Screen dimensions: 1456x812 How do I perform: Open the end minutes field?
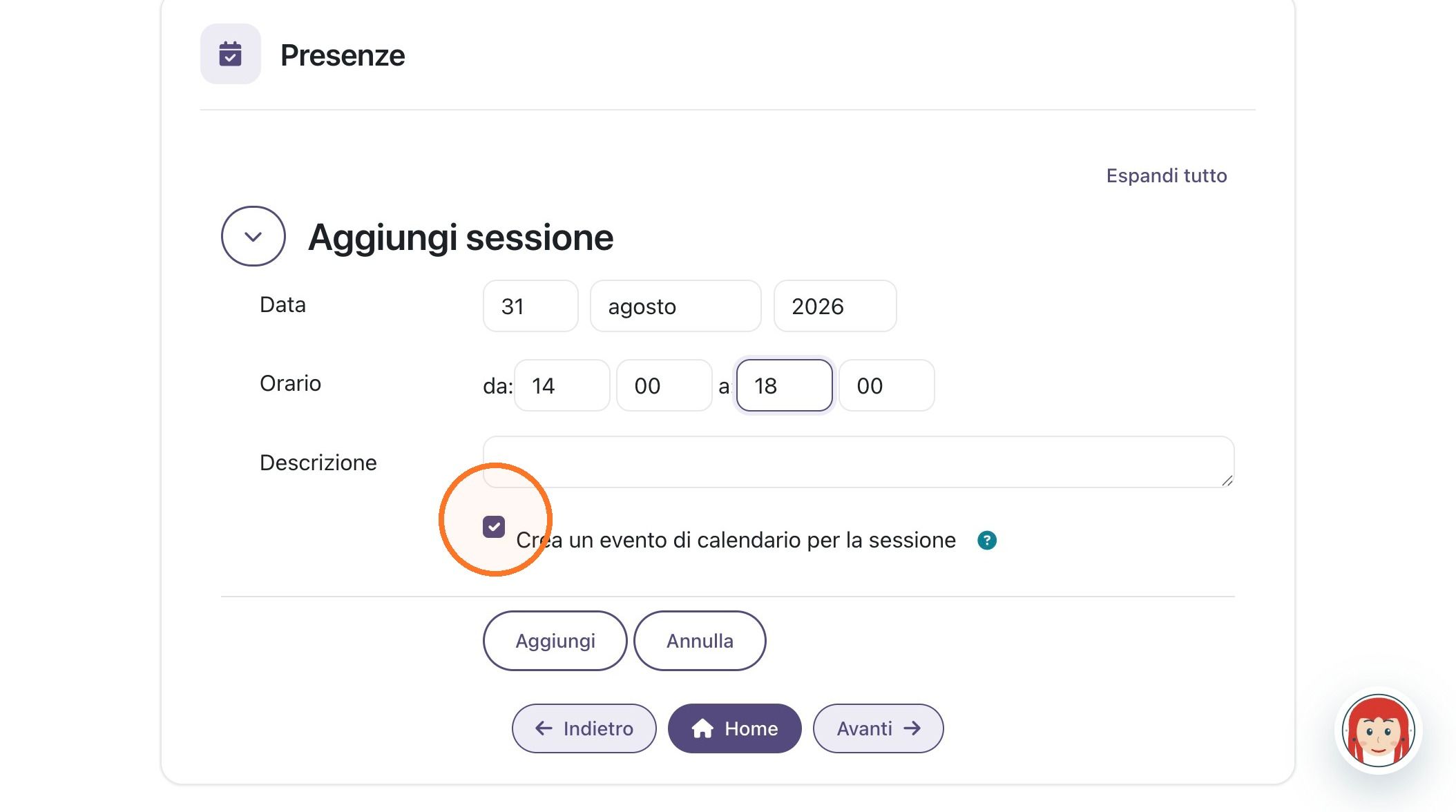tap(887, 385)
